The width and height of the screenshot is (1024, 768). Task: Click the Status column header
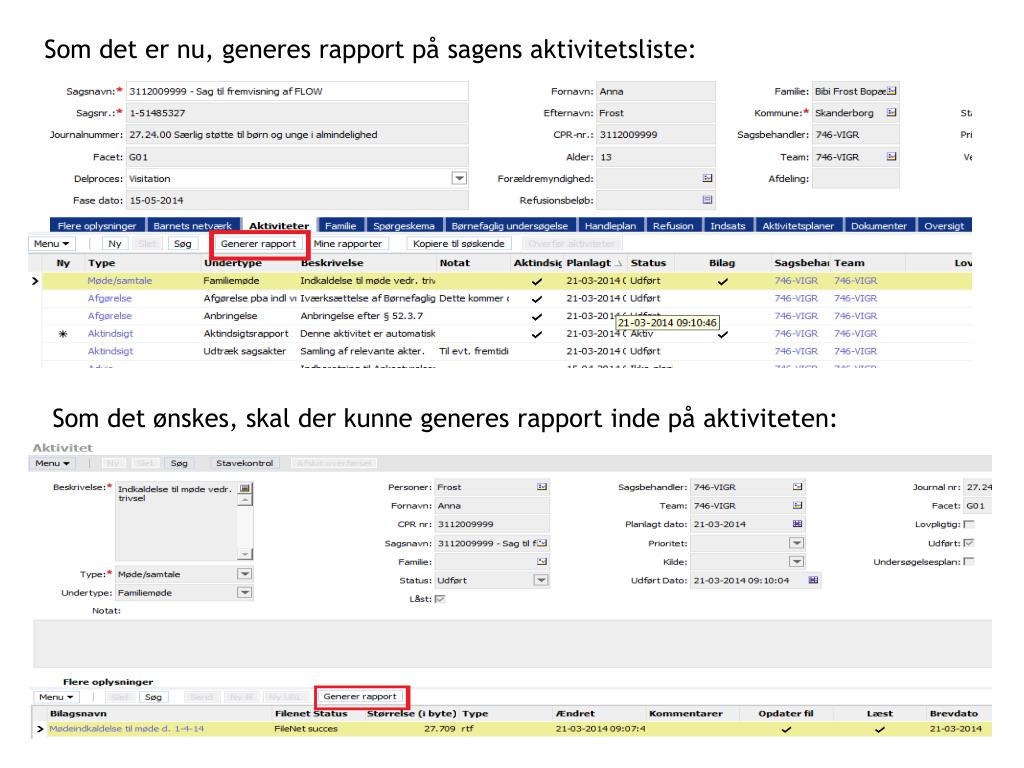click(x=648, y=263)
